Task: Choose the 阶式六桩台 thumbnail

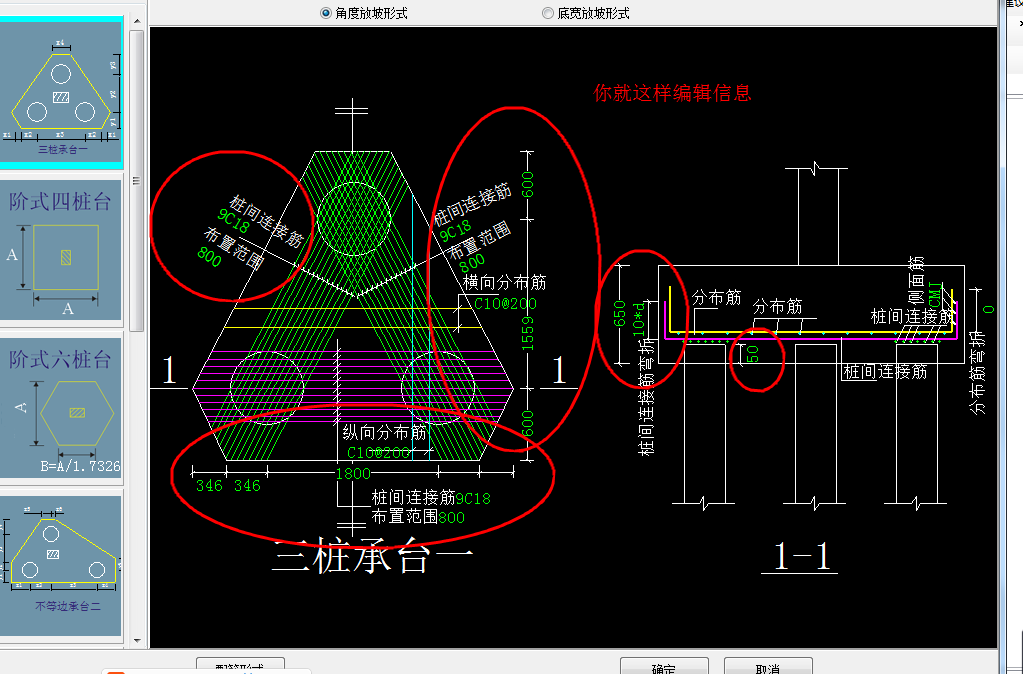Action: (x=61, y=408)
